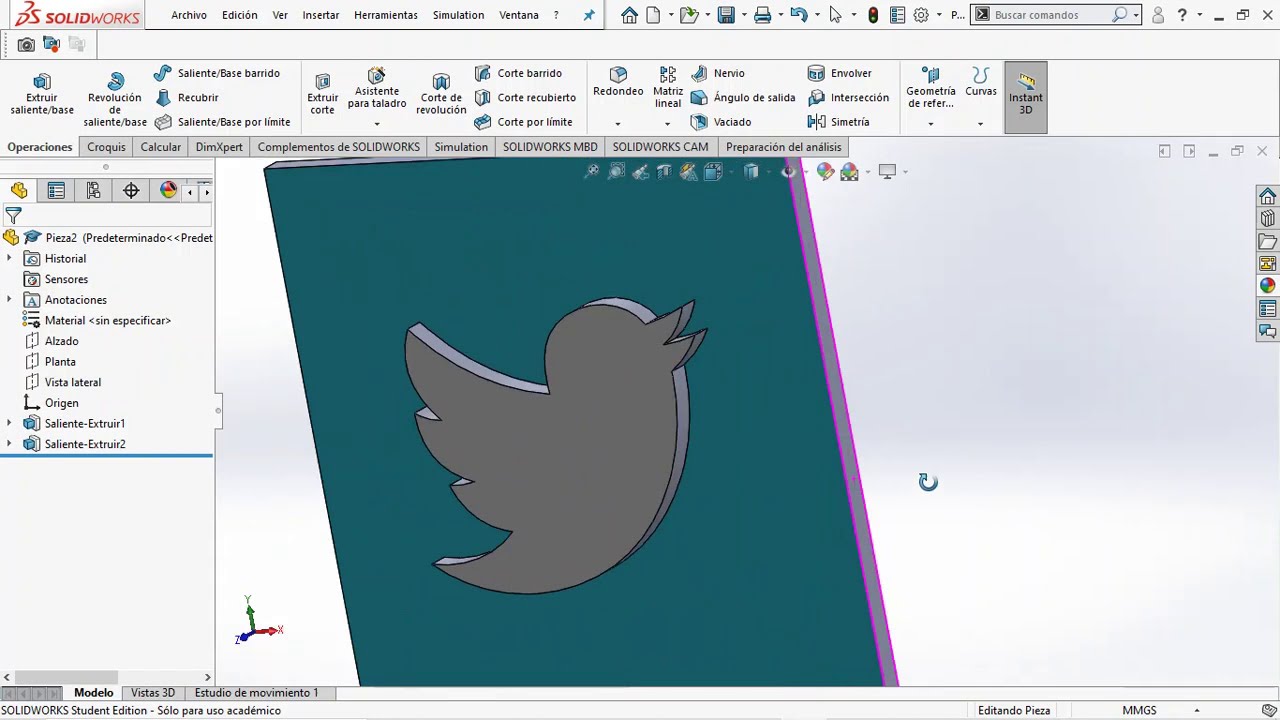Switch to the Calcular tab
This screenshot has width=1280, height=720.
[x=161, y=147]
